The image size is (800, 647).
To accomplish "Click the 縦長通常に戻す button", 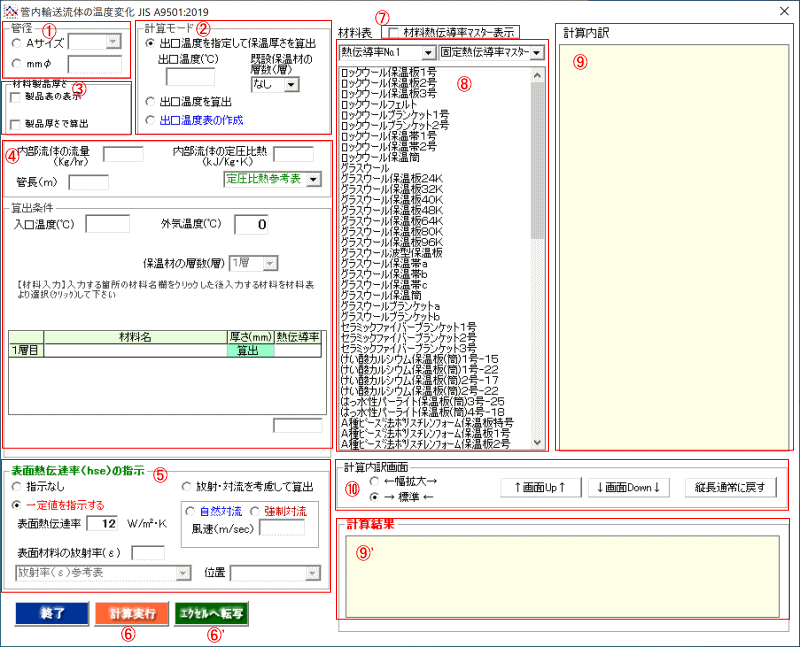I will 729,488.
